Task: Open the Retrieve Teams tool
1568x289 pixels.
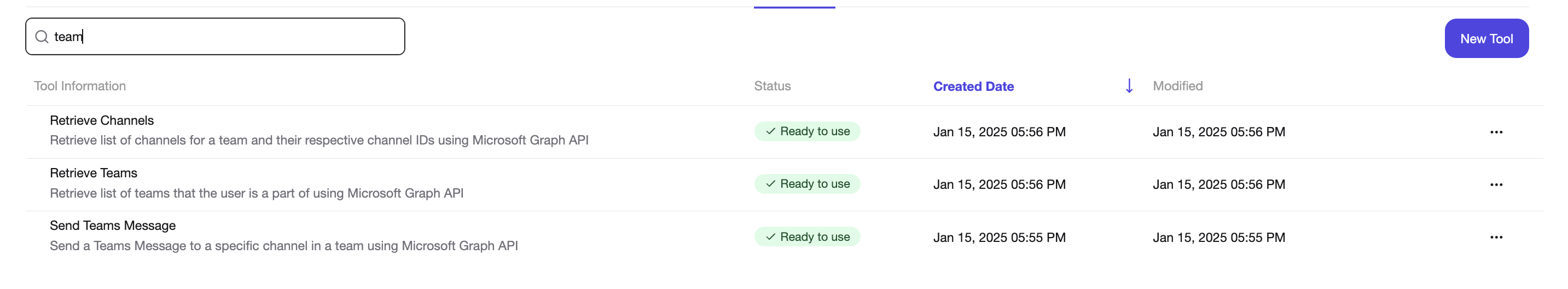Action: (94, 173)
